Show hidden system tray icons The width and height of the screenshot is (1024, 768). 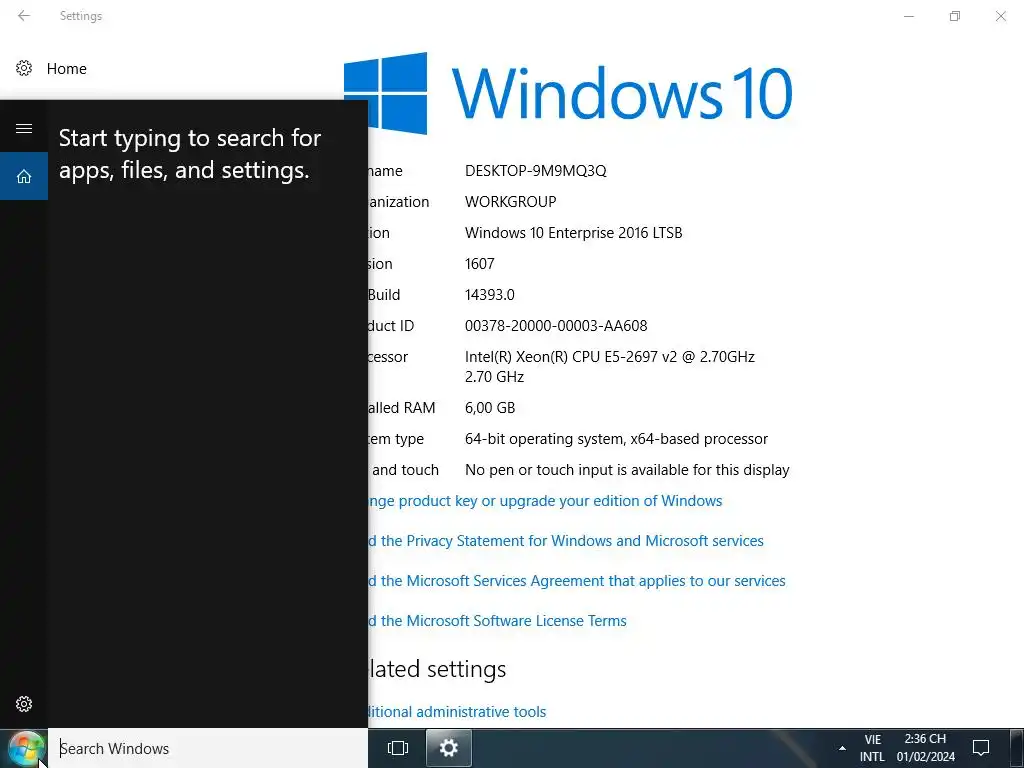[x=842, y=748]
